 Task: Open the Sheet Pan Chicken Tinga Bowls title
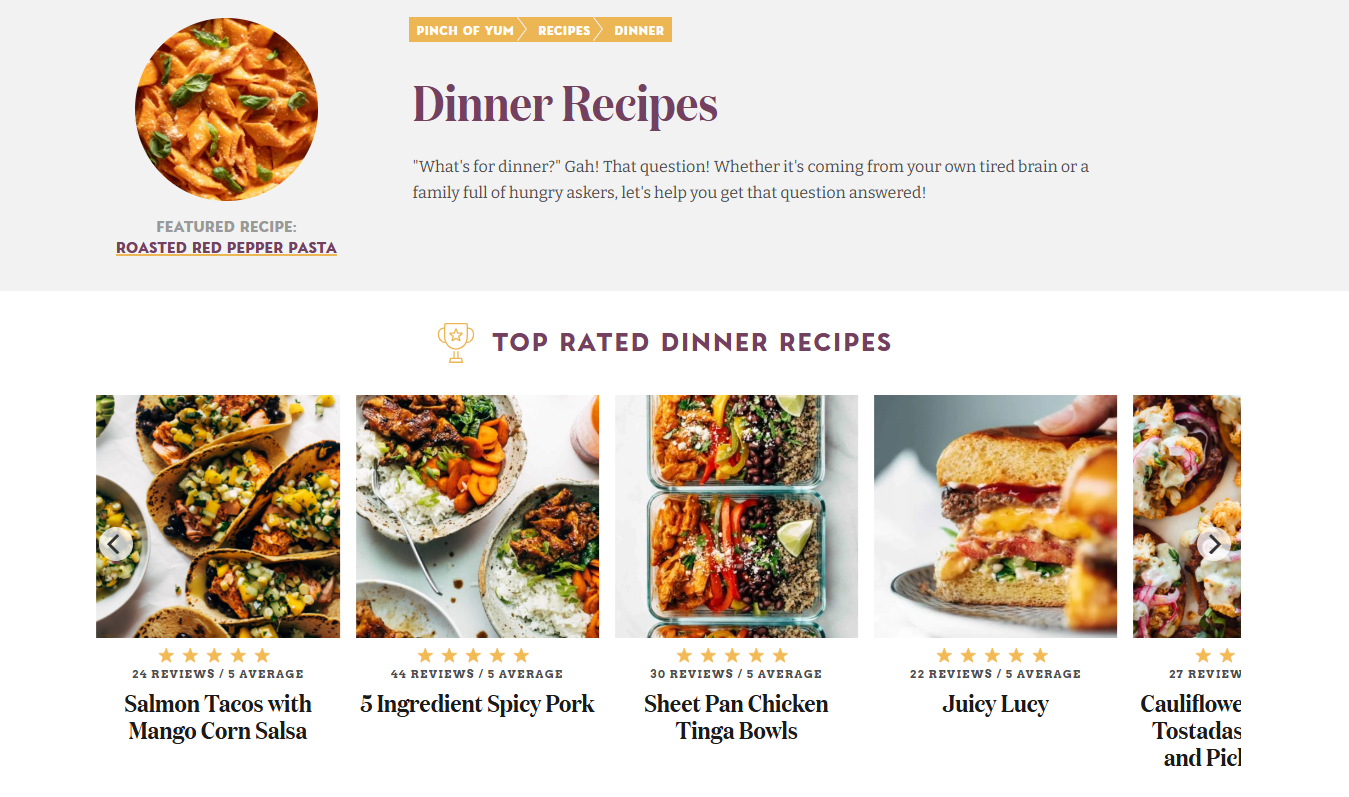coord(736,717)
